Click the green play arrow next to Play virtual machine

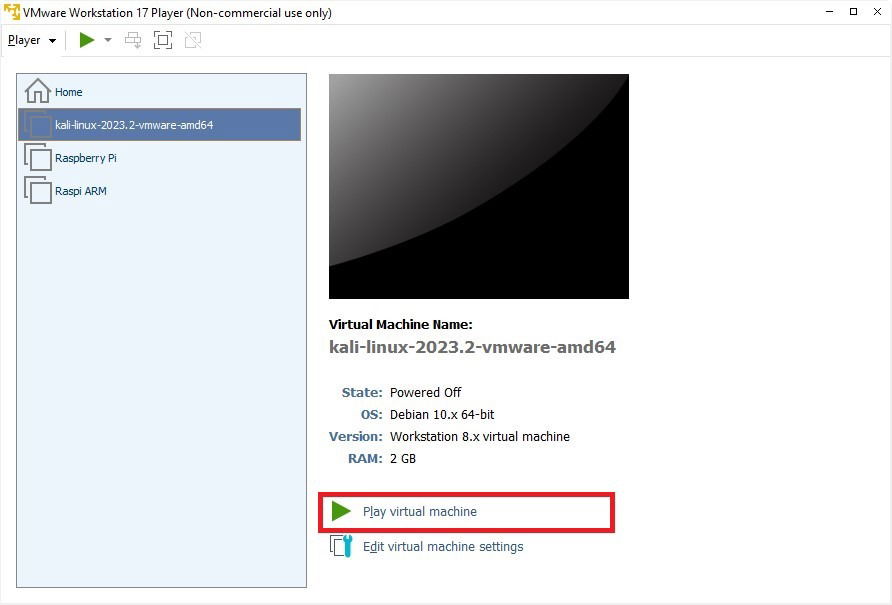click(x=340, y=511)
